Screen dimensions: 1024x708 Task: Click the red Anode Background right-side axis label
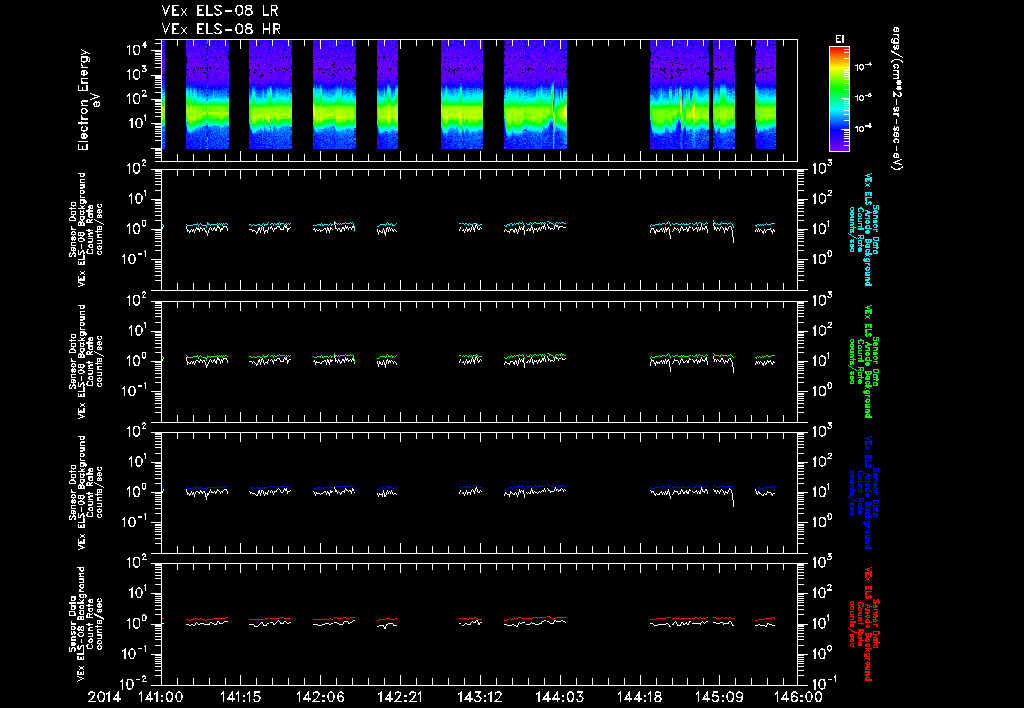[x=863, y=624]
